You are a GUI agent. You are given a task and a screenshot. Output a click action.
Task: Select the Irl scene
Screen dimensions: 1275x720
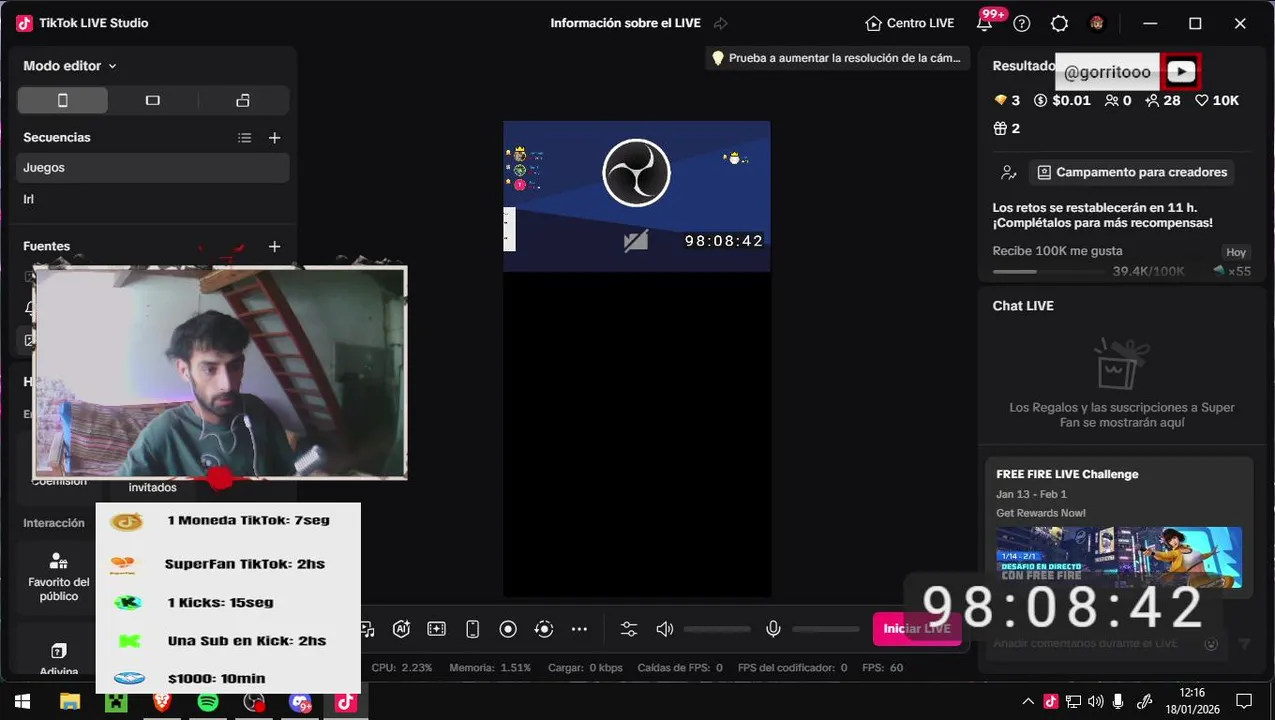153,199
